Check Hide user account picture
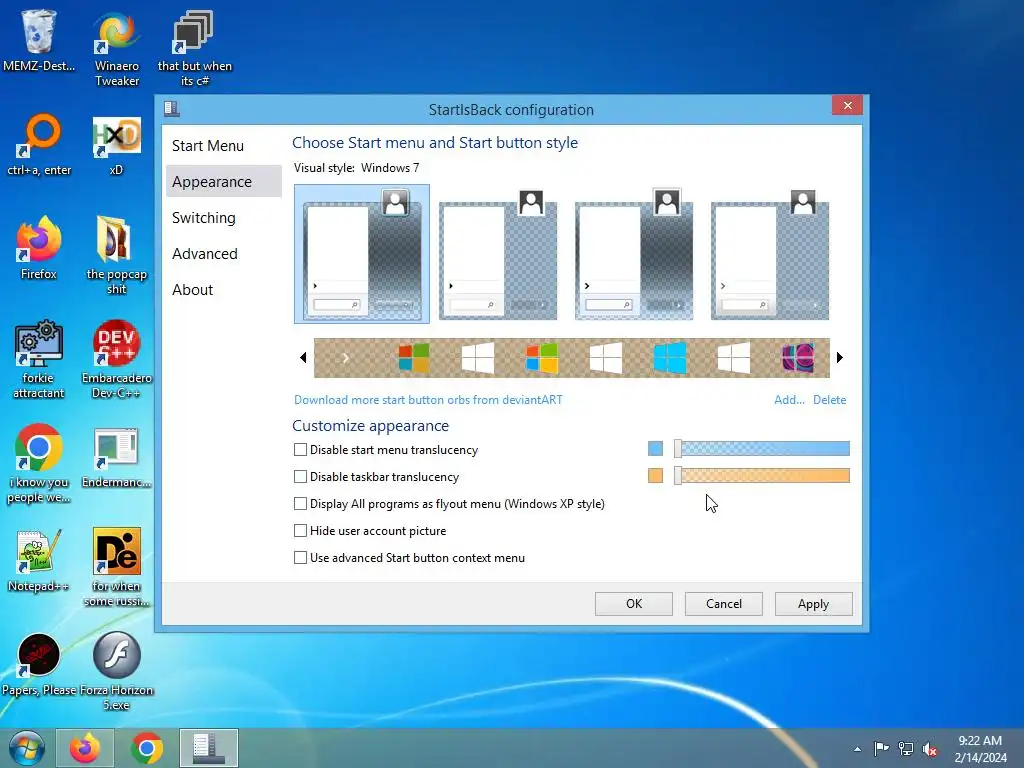Image resolution: width=1024 pixels, height=768 pixels. 300,530
